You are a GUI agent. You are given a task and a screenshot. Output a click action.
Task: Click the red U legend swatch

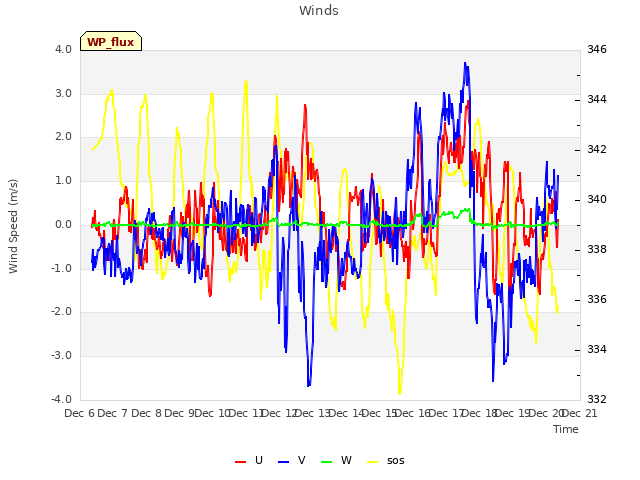tap(240, 462)
